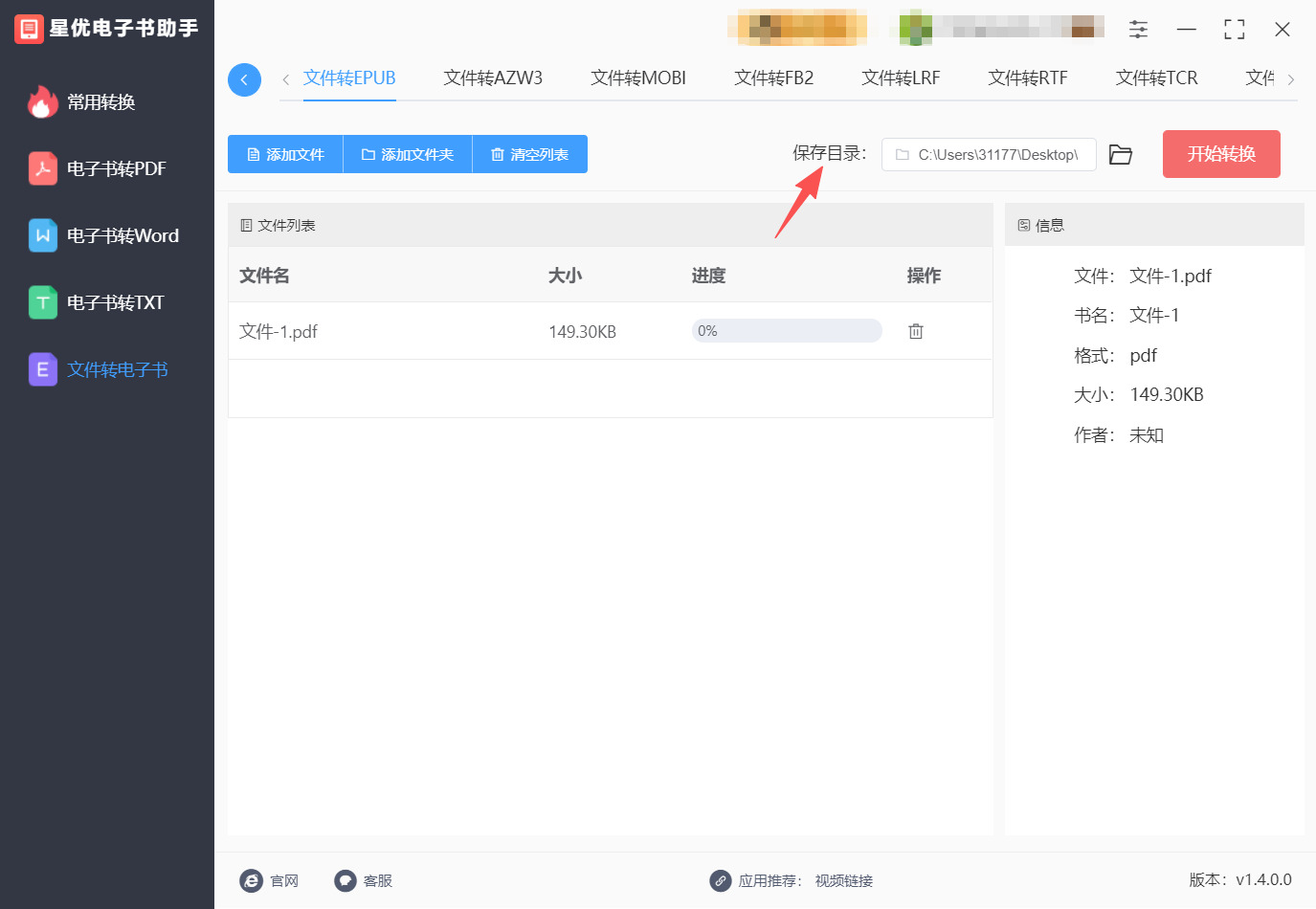The width and height of the screenshot is (1316, 909).
Task: Open the 官网 website link icon
Action: click(251, 880)
